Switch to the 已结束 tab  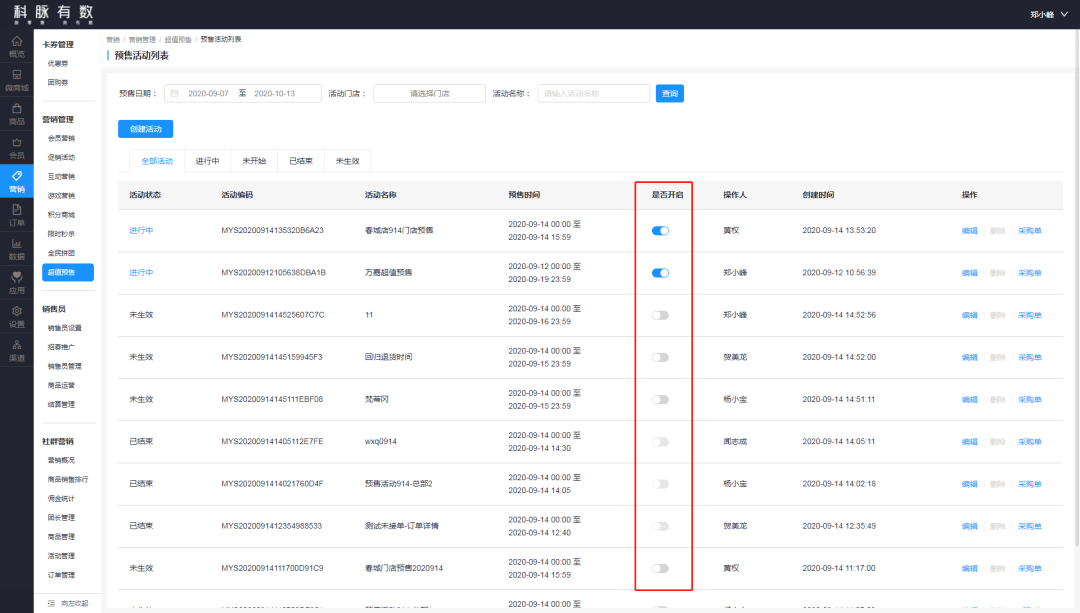(301, 160)
